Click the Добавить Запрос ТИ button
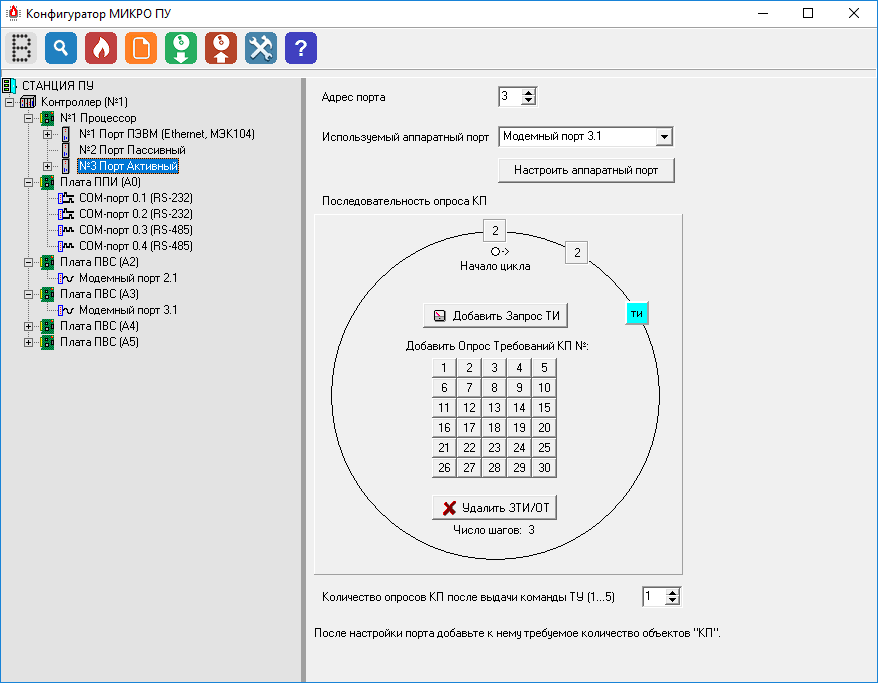Viewport: 878px width, 683px height. click(496, 316)
